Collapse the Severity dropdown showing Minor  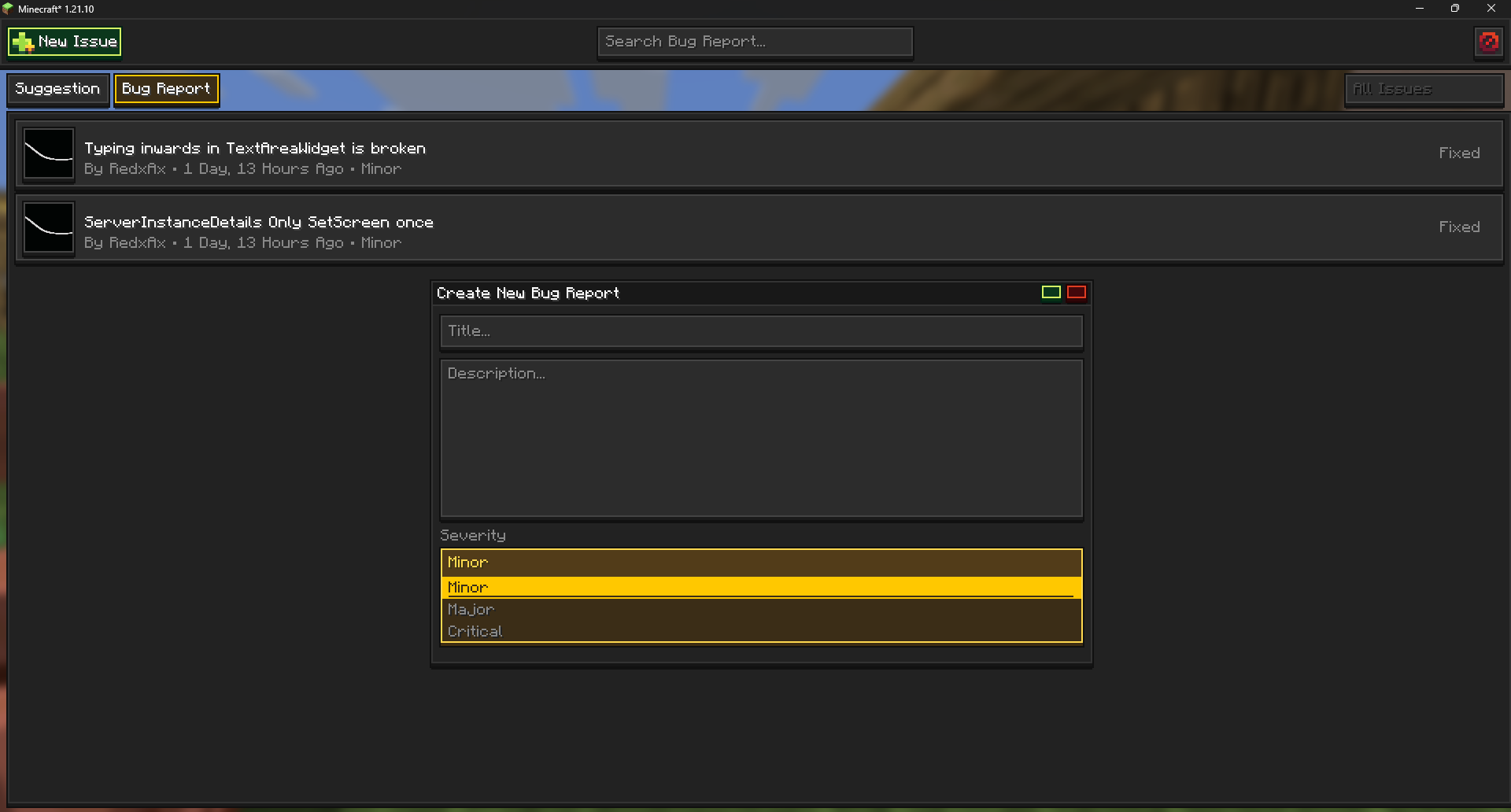[x=762, y=563]
